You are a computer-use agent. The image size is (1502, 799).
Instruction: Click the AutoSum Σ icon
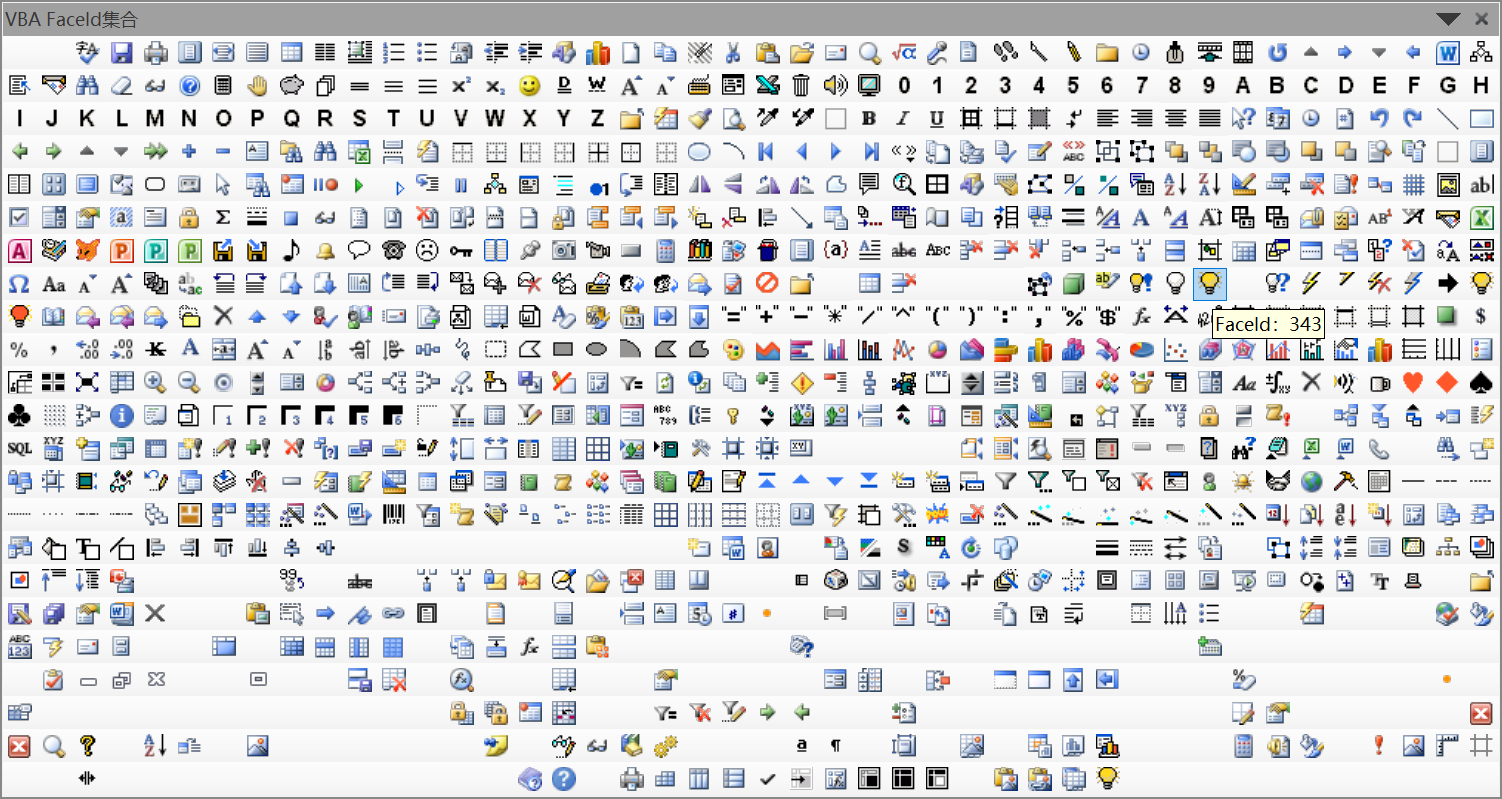click(222, 217)
